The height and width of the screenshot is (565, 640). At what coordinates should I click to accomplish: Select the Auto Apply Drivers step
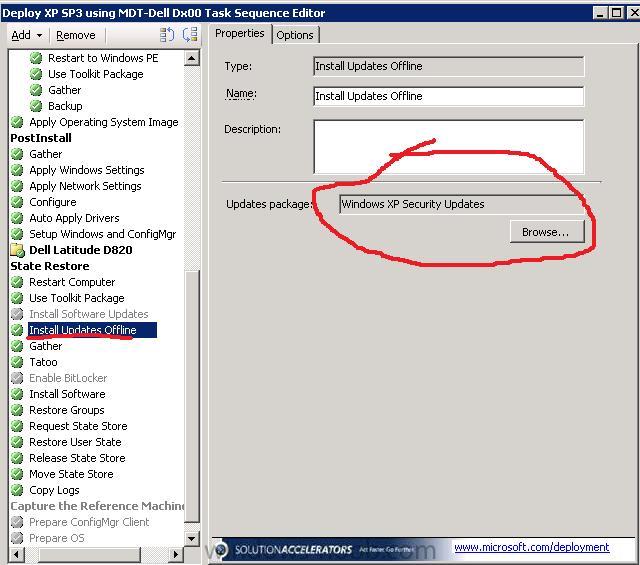(x=74, y=218)
